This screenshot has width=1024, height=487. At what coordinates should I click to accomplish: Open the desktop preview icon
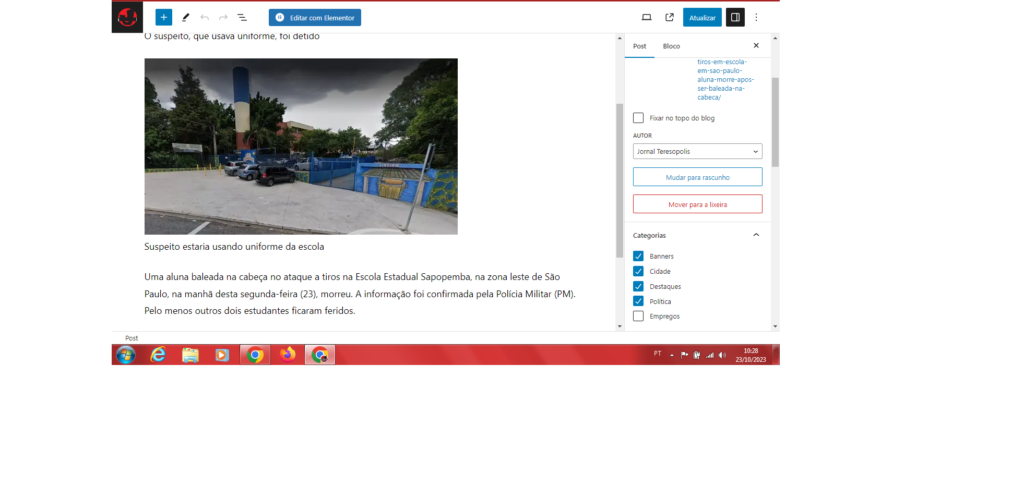tap(646, 17)
